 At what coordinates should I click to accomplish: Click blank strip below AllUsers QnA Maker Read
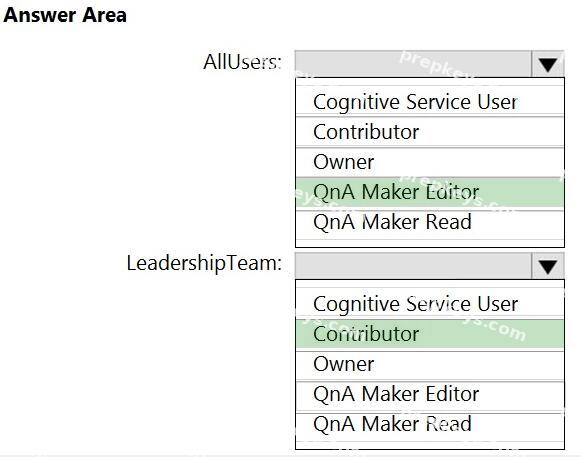[x=430, y=244]
